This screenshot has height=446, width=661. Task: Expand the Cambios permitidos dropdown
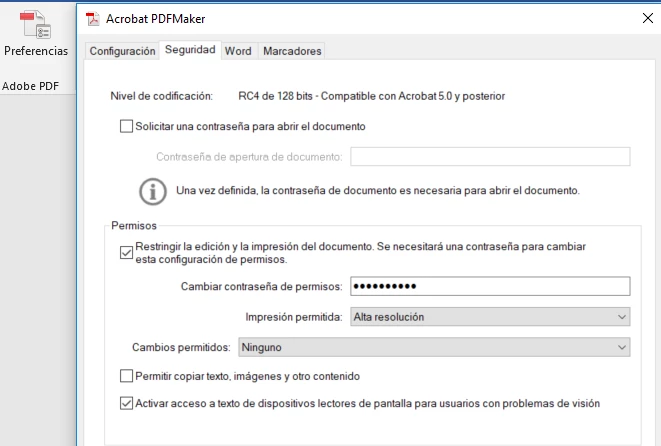434,347
